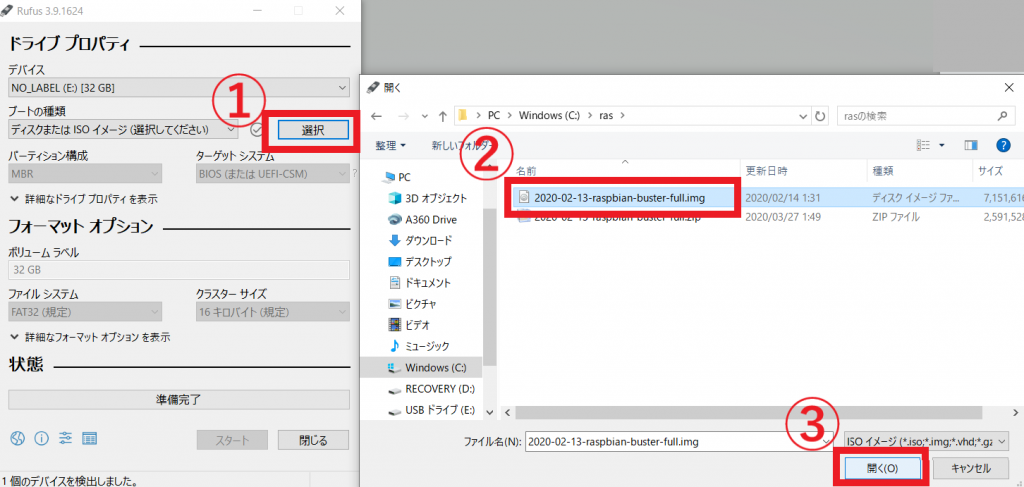Go up one folder level
Viewport: 1024px width, 487px height.
click(443, 116)
